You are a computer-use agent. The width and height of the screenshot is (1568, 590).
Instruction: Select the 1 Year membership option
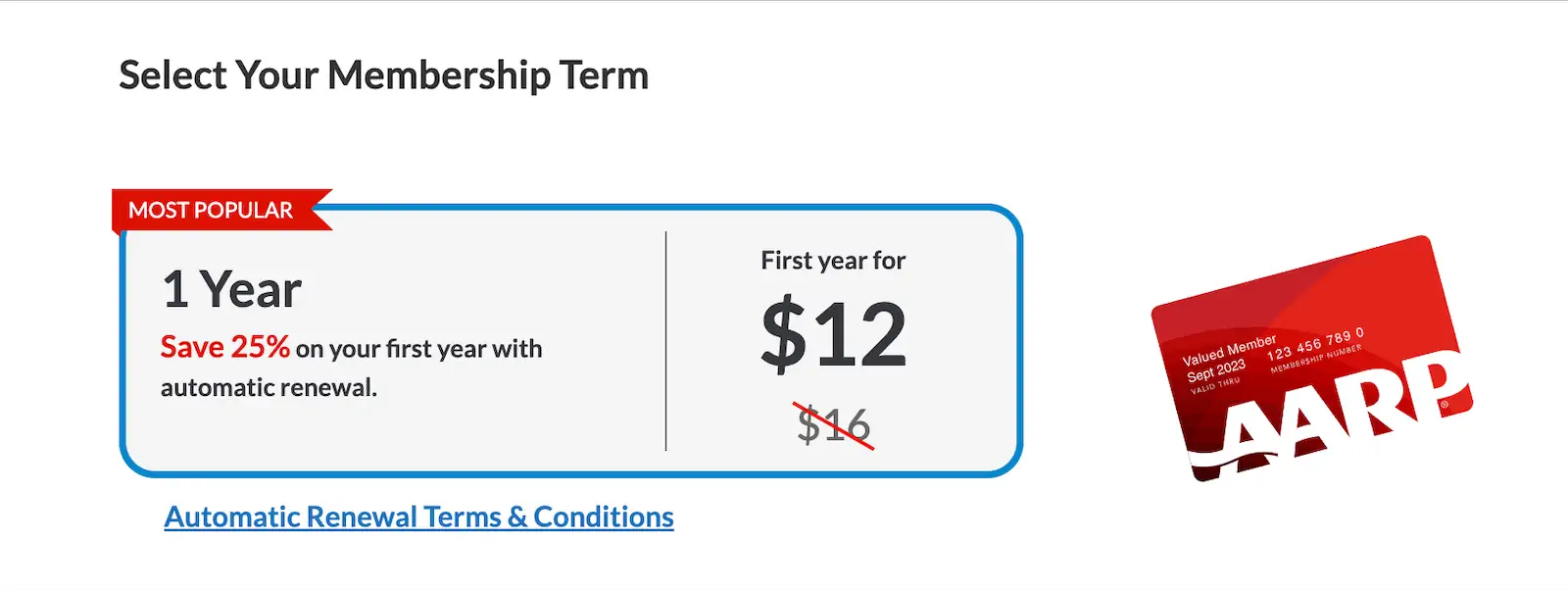click(568, 343)
